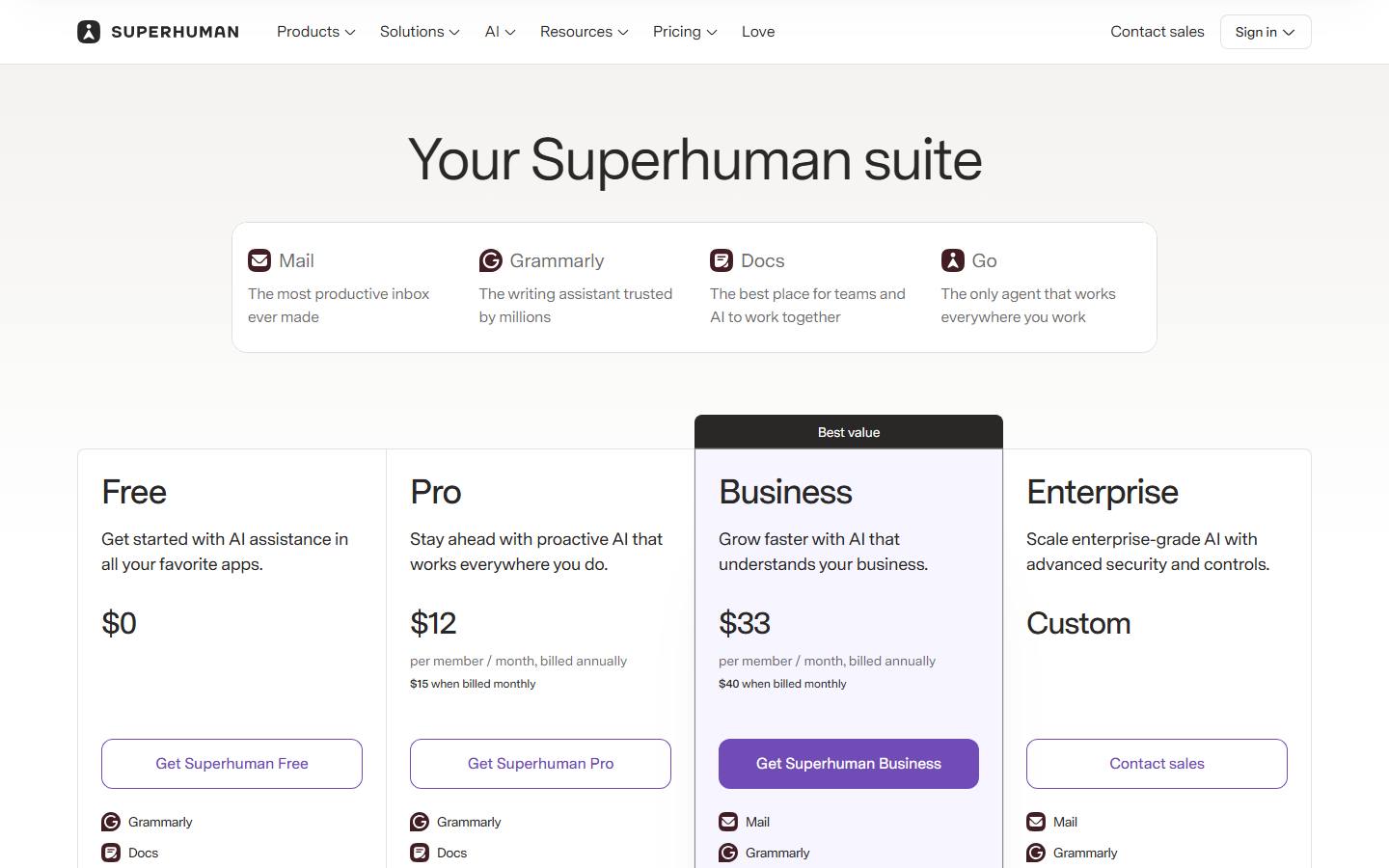Click the Best value banner
Viewport: 1389px width, 868px height.
849,432
